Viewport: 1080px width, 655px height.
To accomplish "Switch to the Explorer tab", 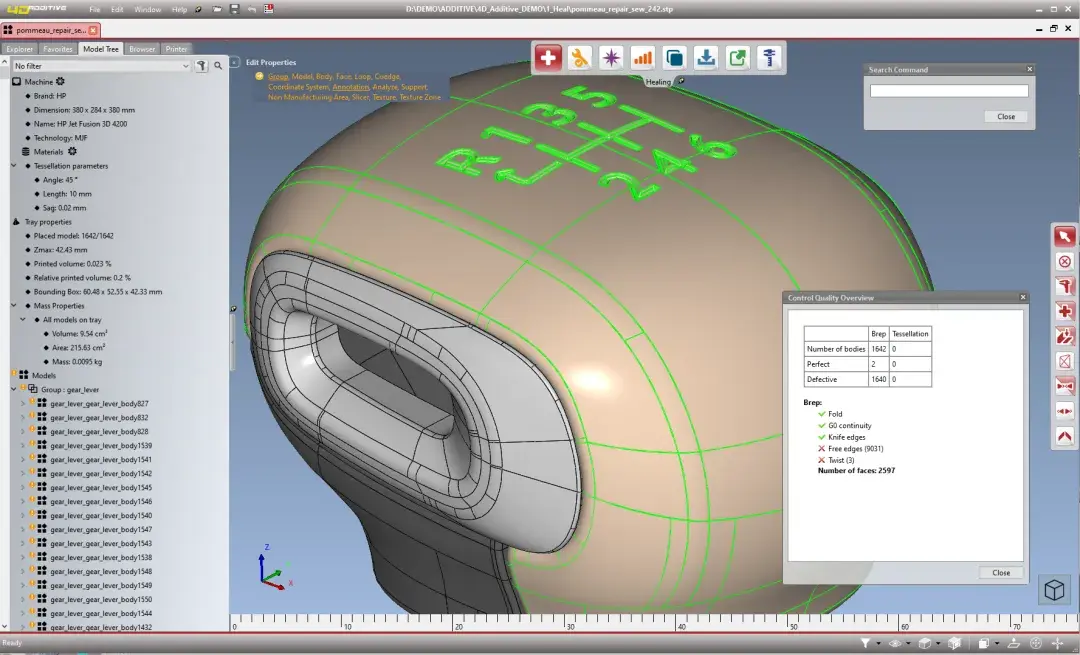I will click(x=20, y=48).
